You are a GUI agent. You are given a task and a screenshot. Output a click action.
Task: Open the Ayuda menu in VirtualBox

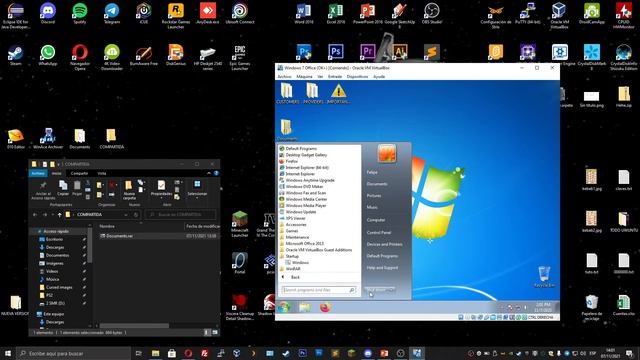coord(379,77)
